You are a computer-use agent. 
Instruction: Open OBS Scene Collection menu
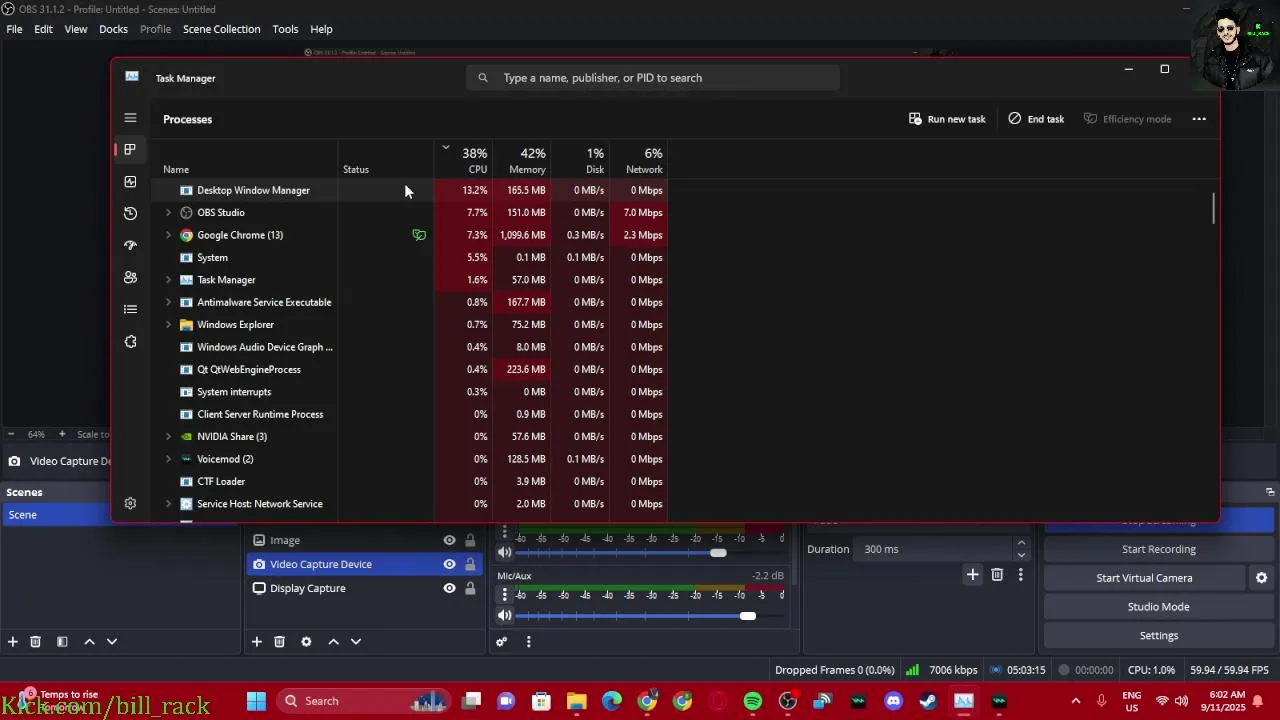pos(221,29)
